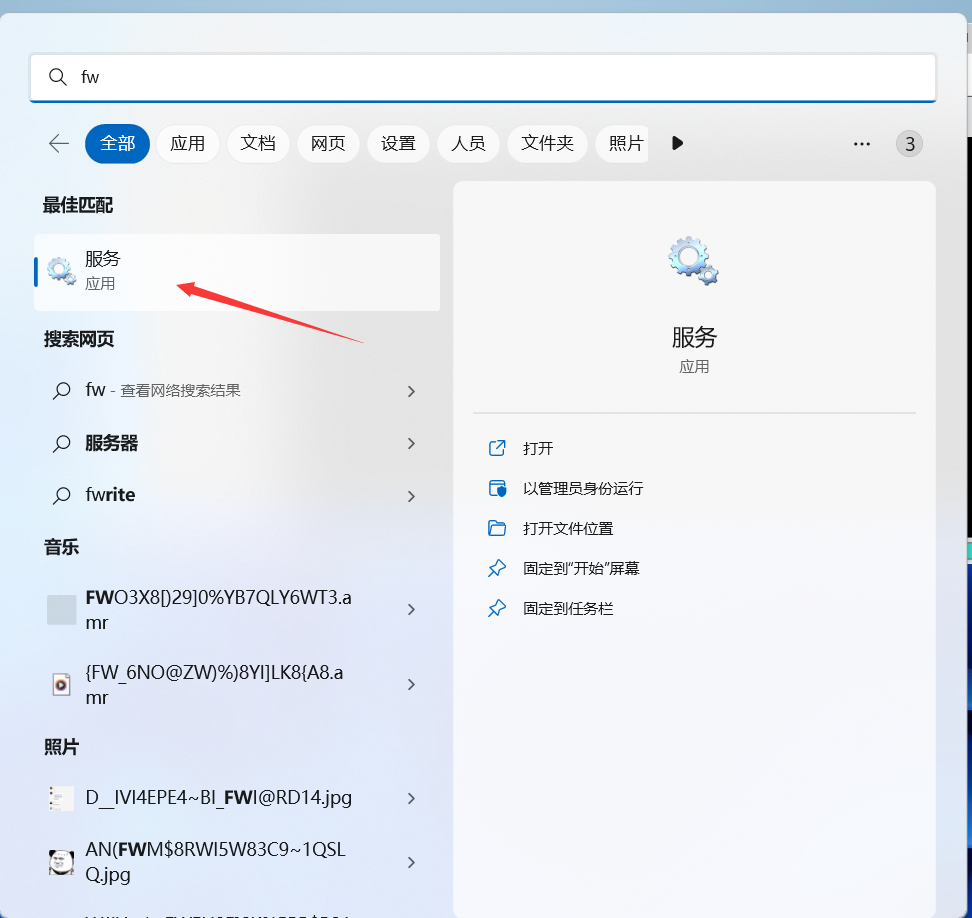Search the web for 服务器
Screen dimensions: 972x918
pyautogui.click(x=237, y=443)
